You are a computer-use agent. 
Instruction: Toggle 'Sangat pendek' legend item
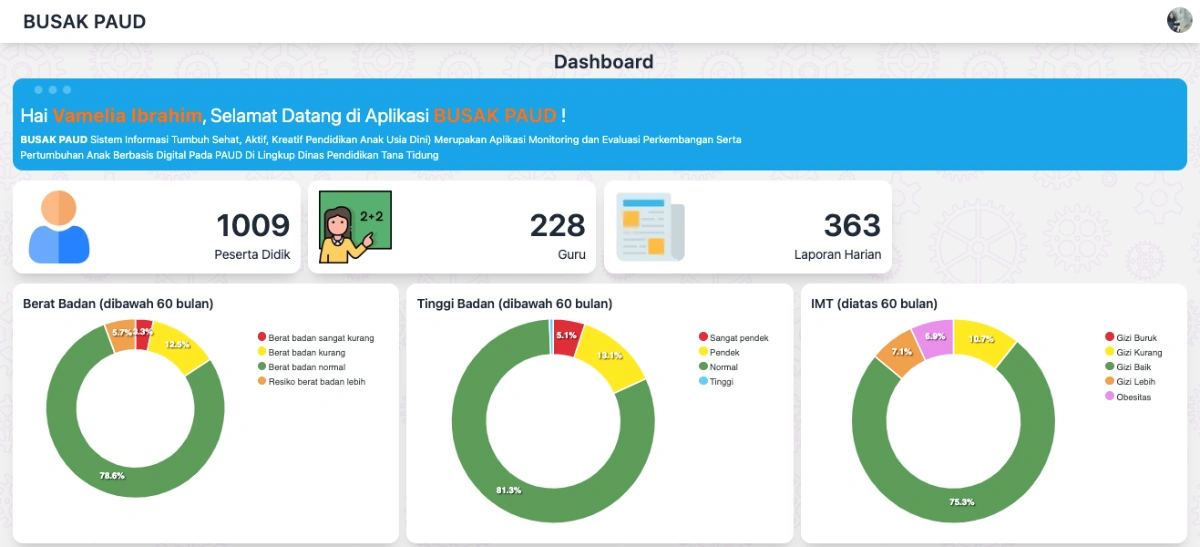point(739,338)
